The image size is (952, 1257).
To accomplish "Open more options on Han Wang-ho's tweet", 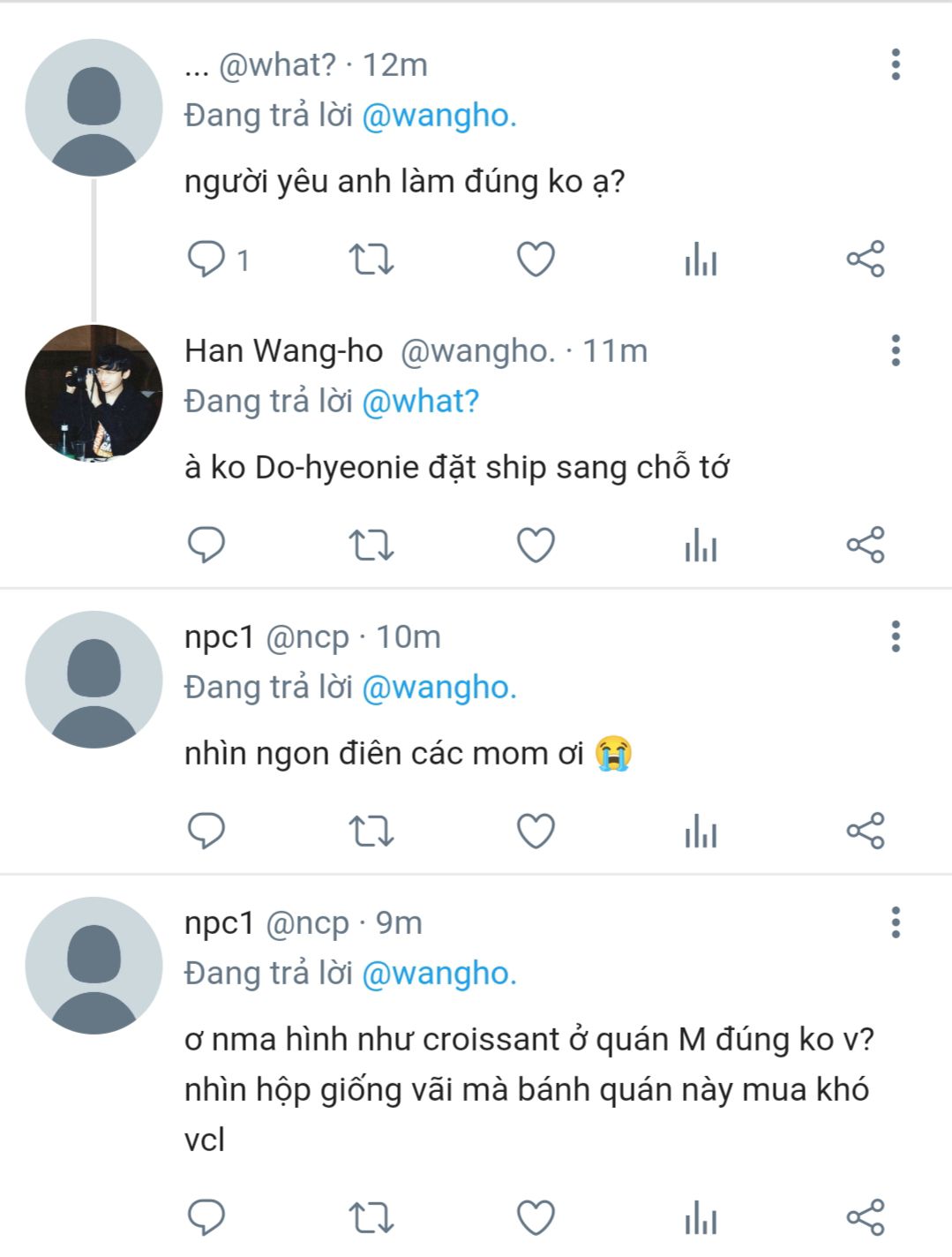I will (896, 350).
